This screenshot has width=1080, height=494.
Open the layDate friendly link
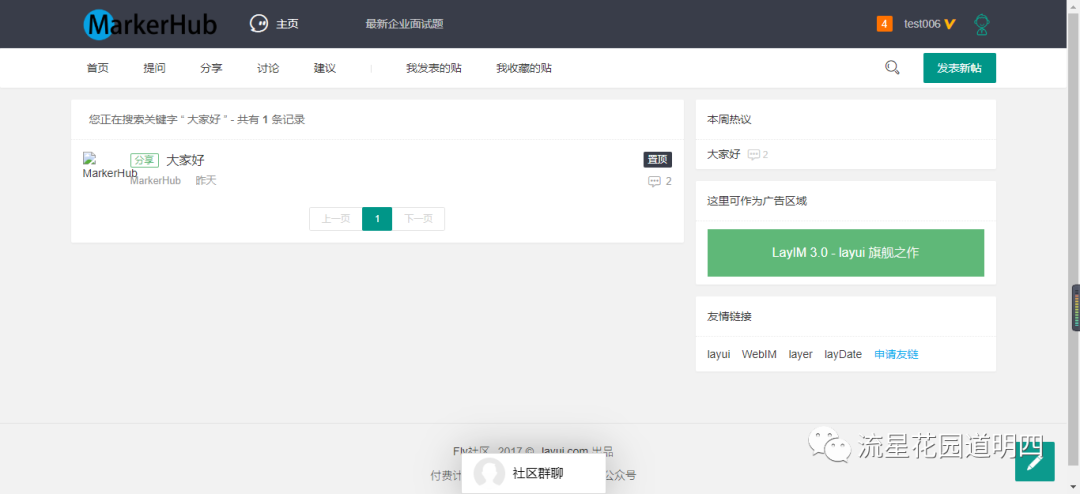(x=843, y=355)
